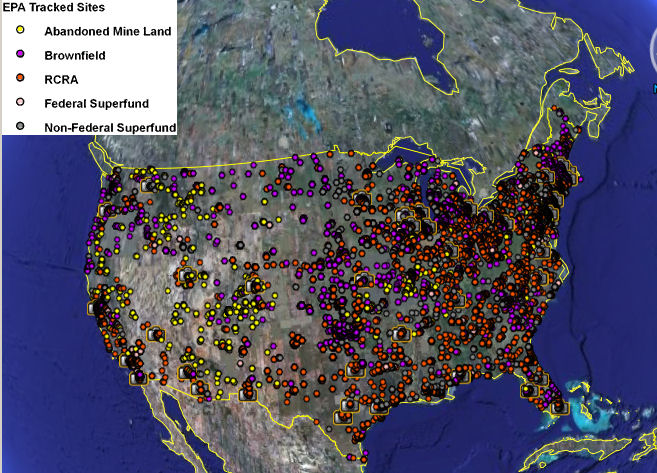
Task: Click the 'EPA Tracked Sites' legend title
Action: [54, 7]
